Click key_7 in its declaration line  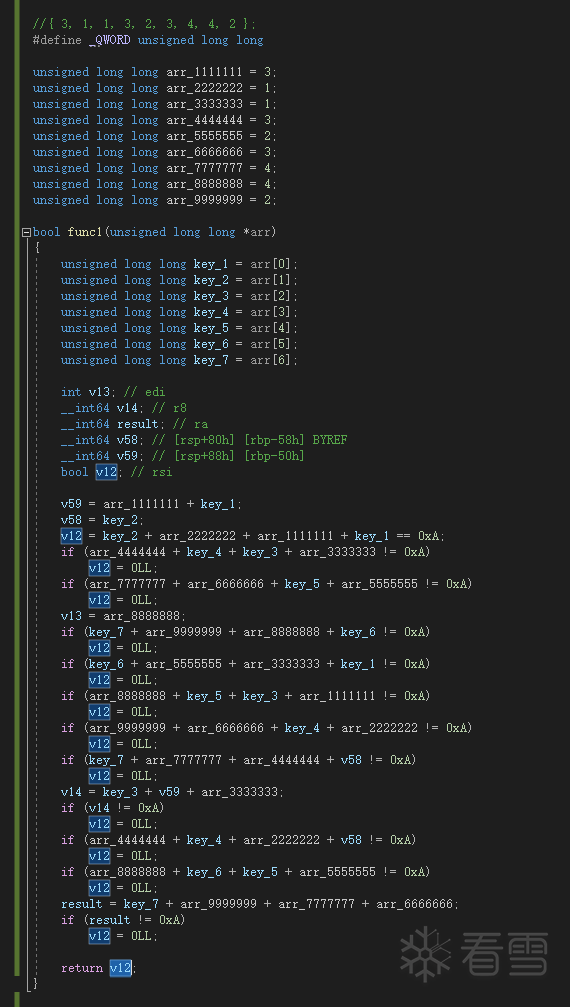coord(211,360)
